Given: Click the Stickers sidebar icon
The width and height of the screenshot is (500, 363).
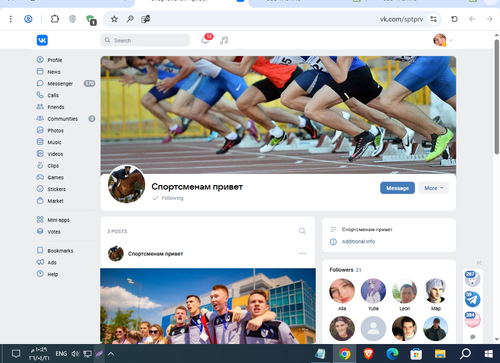Looking at the screenshot, I should tap(40, 189).
